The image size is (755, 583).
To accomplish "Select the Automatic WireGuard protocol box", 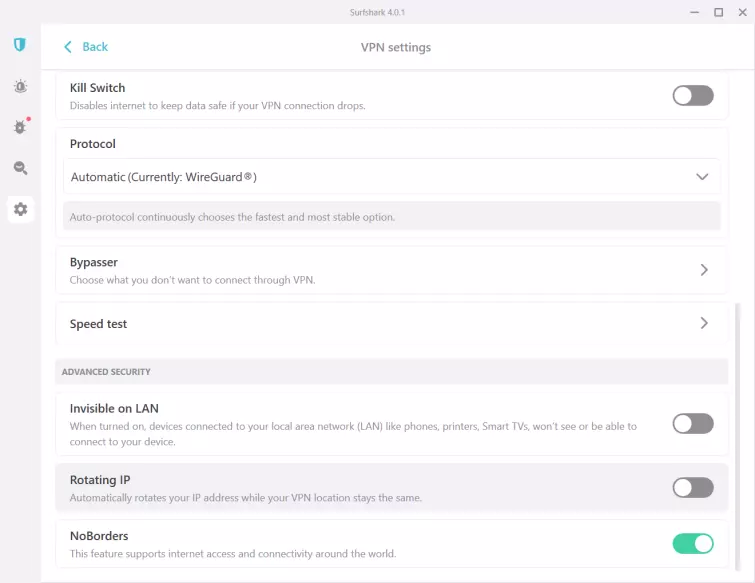I will point(380,177).
